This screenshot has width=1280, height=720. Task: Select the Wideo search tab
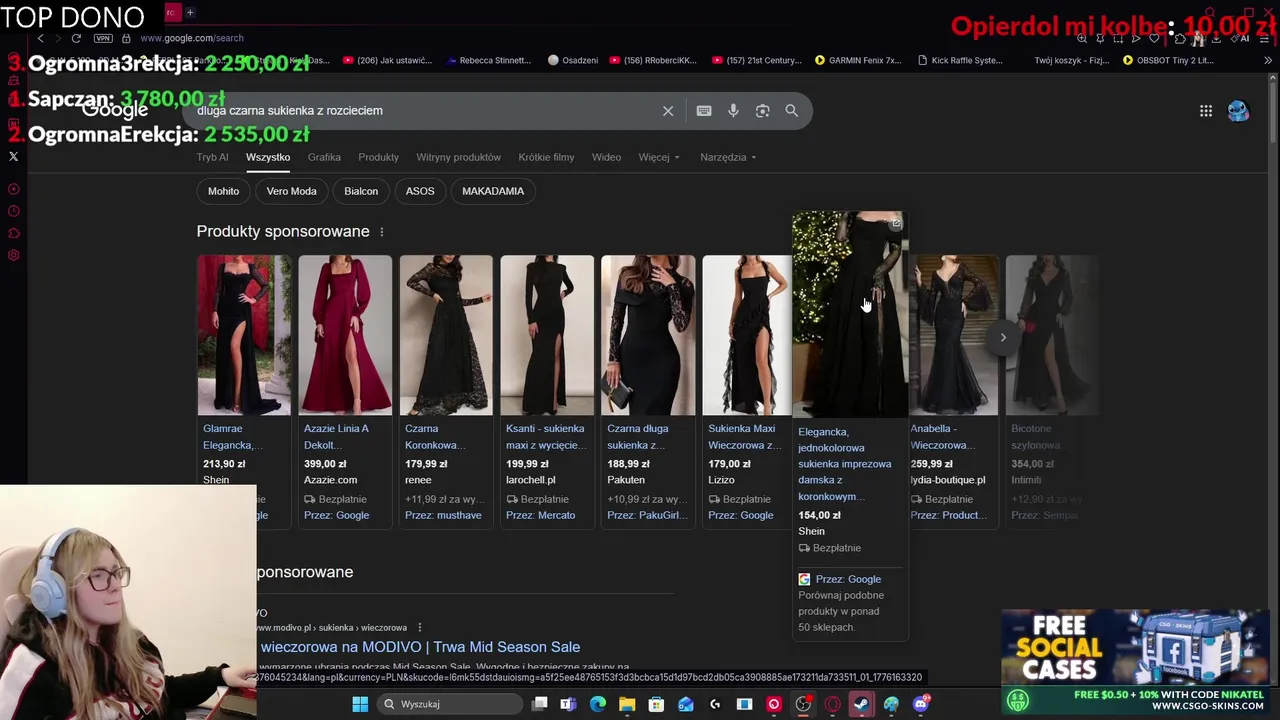pyautogui.click(x=606, y=157)
